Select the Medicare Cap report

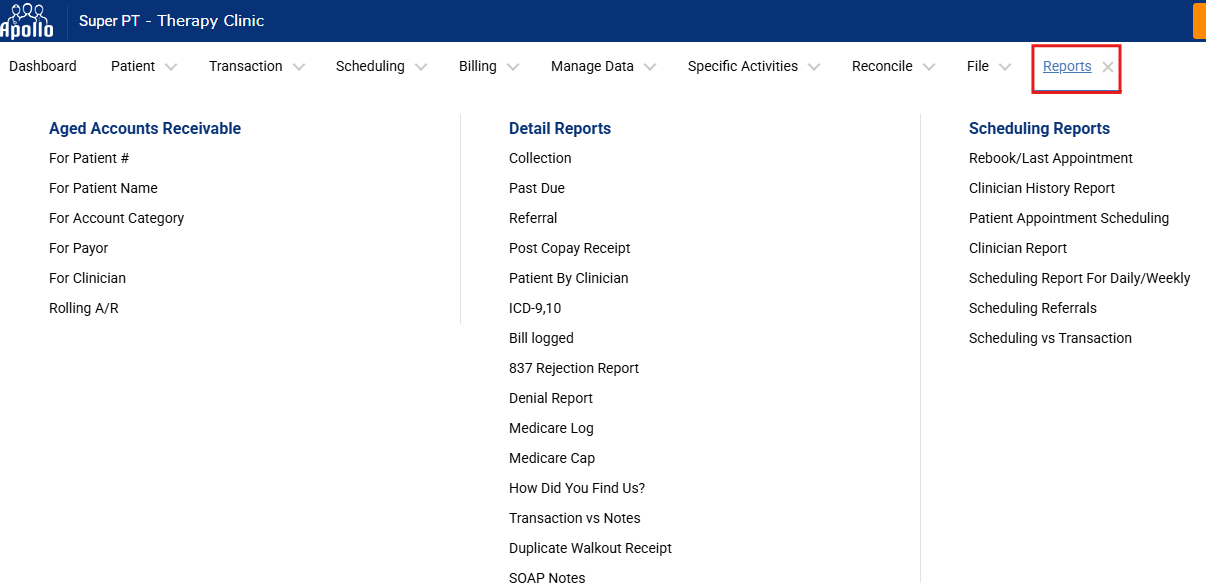pos(552,458)
